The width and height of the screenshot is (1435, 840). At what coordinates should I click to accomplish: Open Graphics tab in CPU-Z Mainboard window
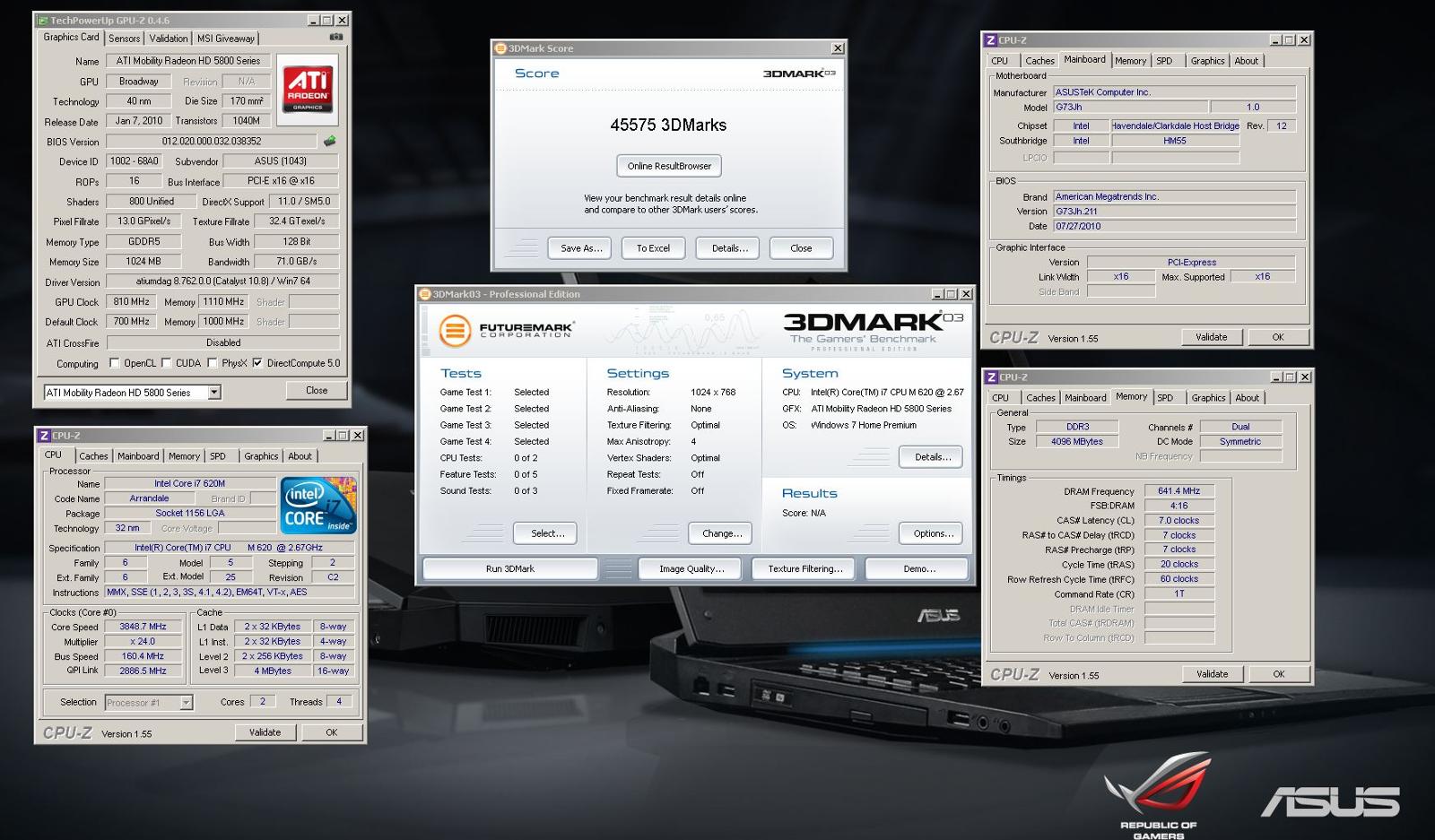point(1207,61)
